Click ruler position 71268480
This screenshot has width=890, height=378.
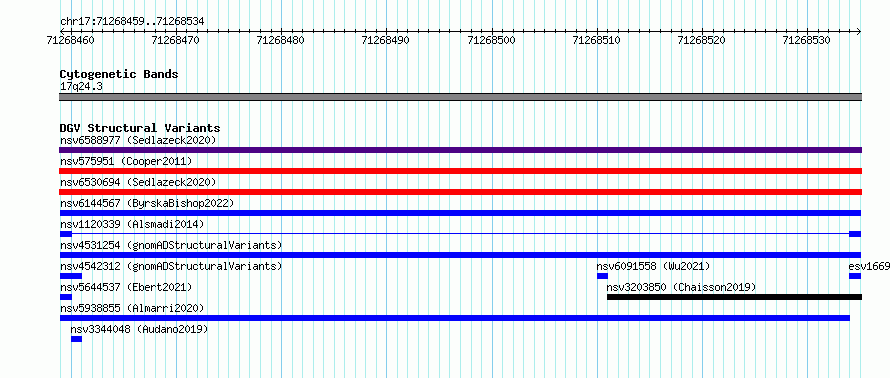tap(281, 40)
